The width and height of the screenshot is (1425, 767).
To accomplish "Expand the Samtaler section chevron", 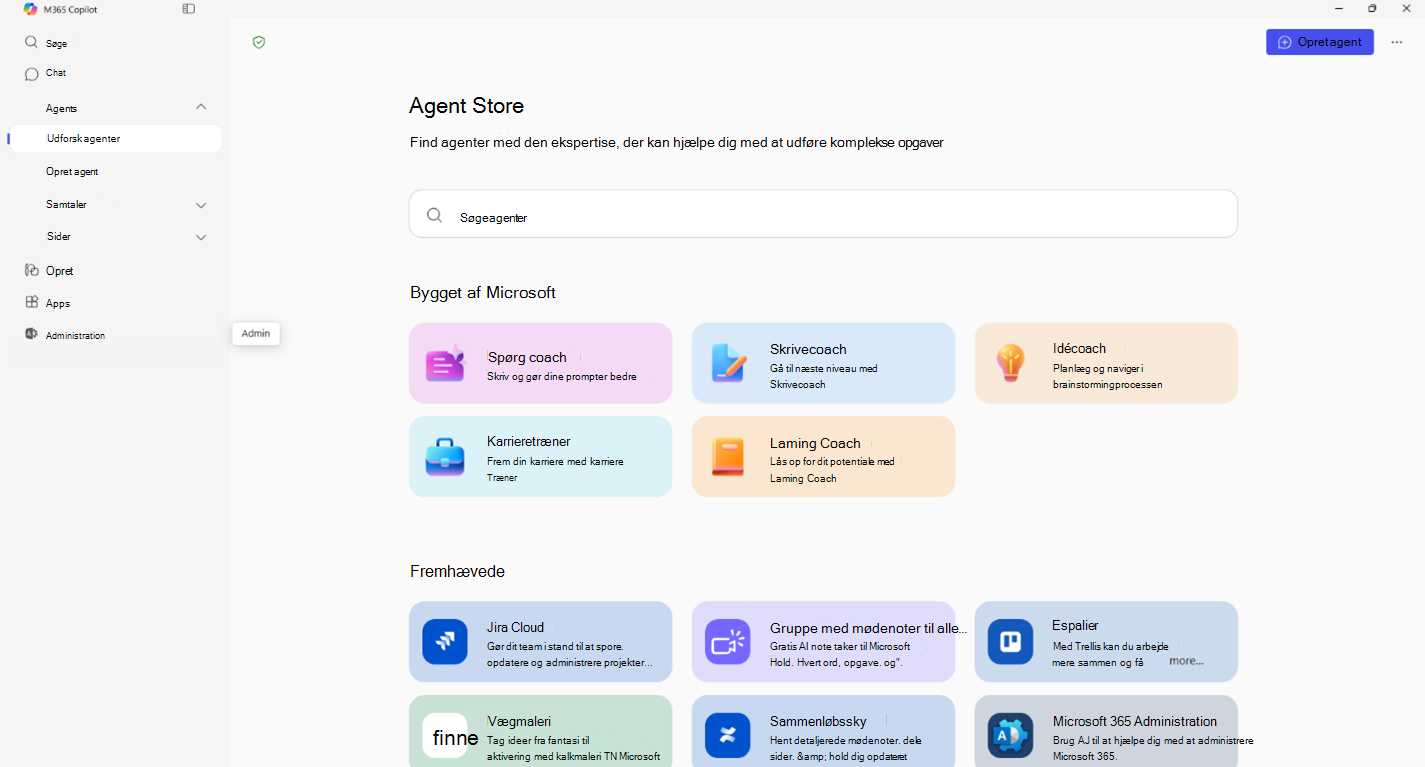I will [201, 205].
